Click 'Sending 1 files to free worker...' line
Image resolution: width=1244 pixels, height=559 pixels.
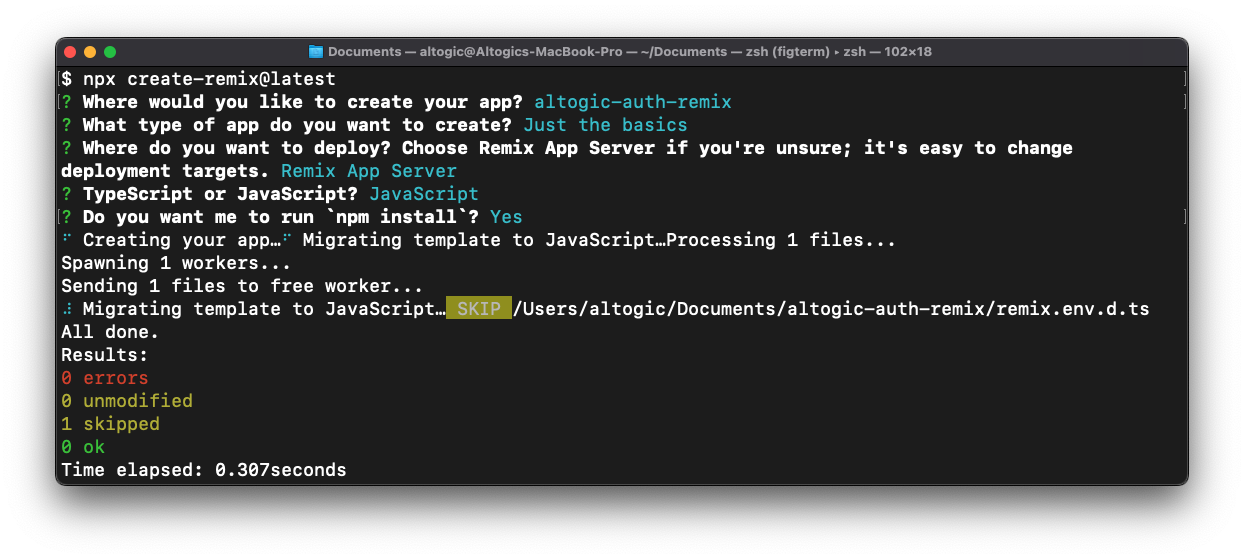click(x=242, y=286)
